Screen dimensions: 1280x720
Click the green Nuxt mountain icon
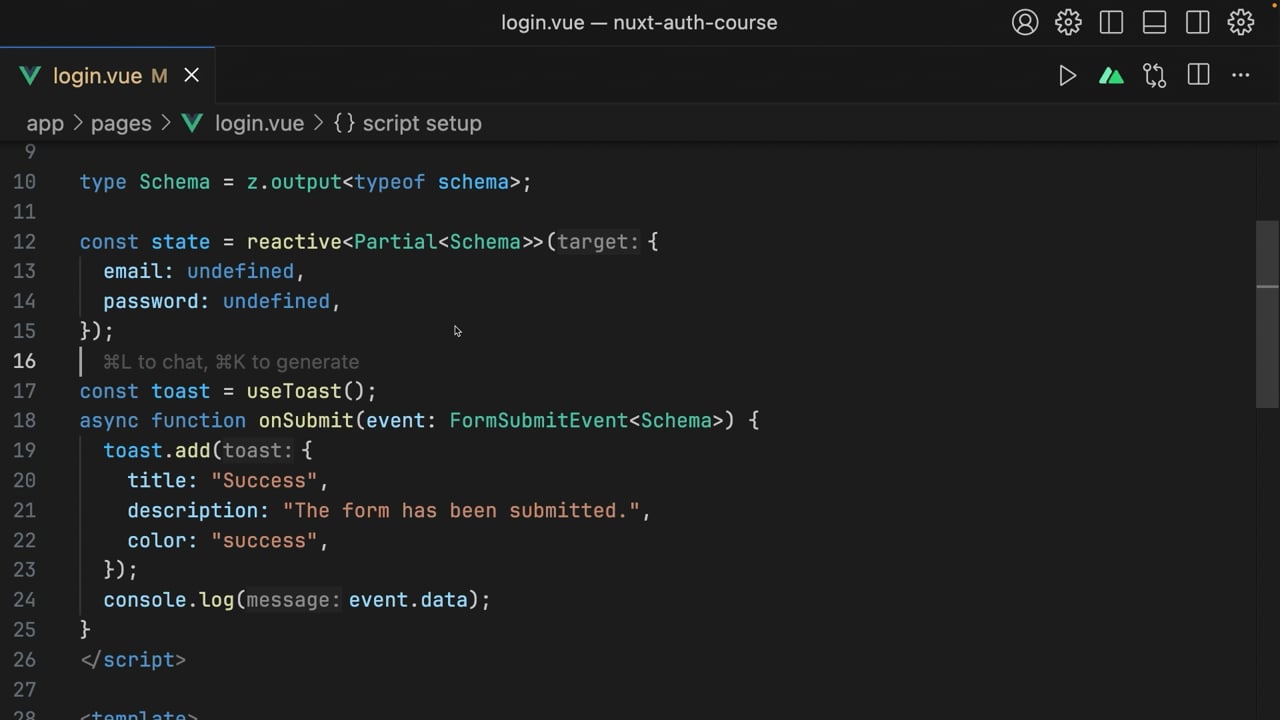1111,76
